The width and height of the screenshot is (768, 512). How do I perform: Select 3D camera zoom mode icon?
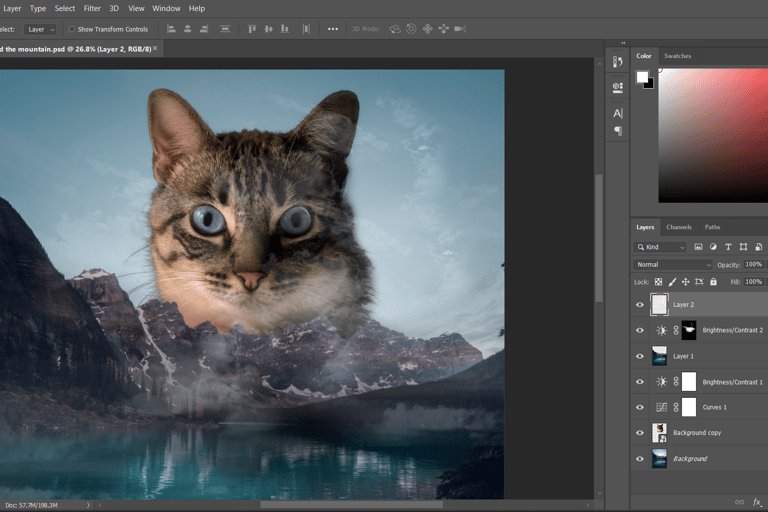click(x=460, y=29)
